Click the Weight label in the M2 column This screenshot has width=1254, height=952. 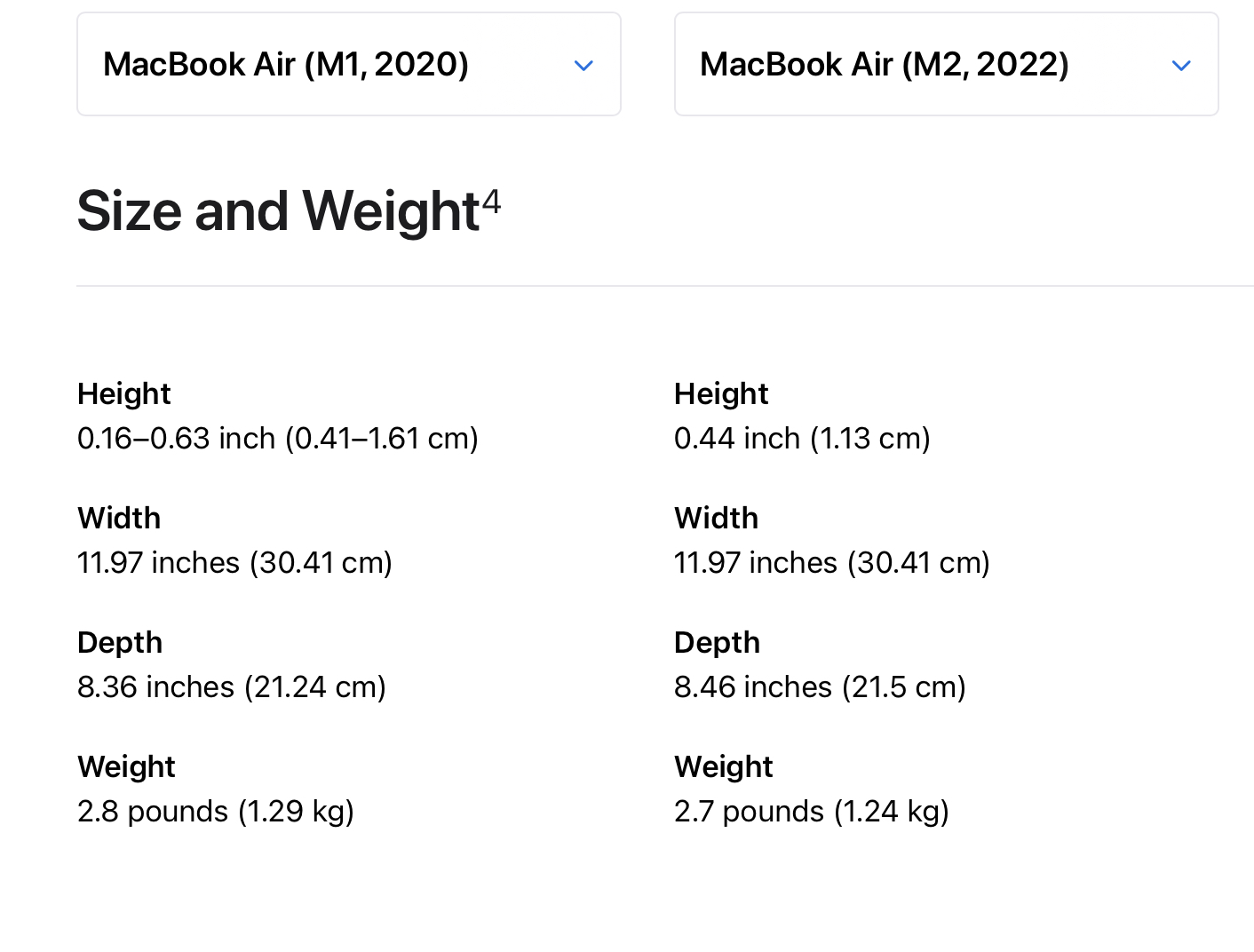coord(723,767)
